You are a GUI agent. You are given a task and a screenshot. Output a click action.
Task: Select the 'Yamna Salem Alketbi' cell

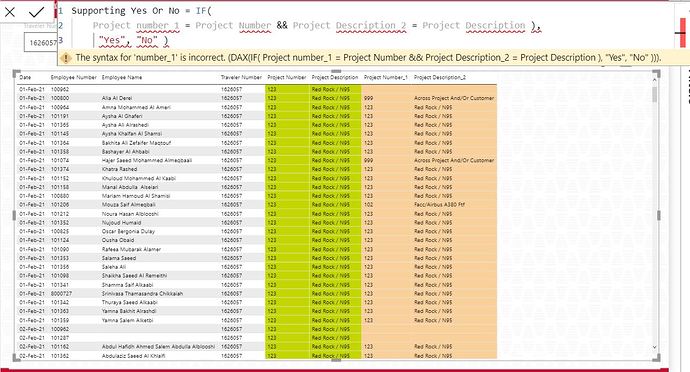tap(127, 320)
